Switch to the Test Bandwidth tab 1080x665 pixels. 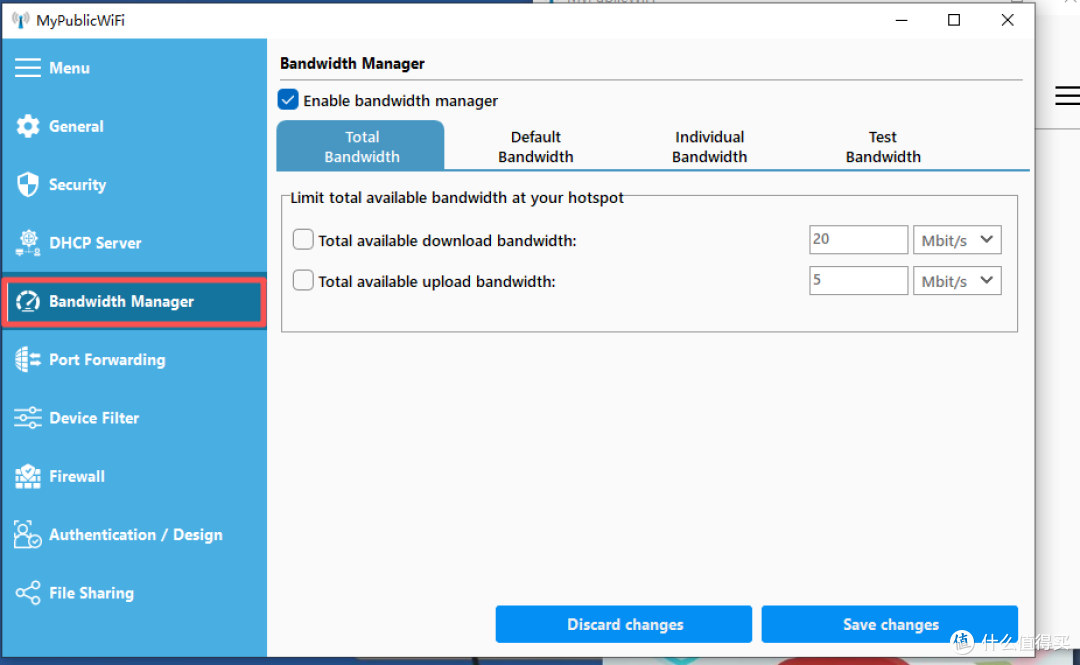point(882,146)
